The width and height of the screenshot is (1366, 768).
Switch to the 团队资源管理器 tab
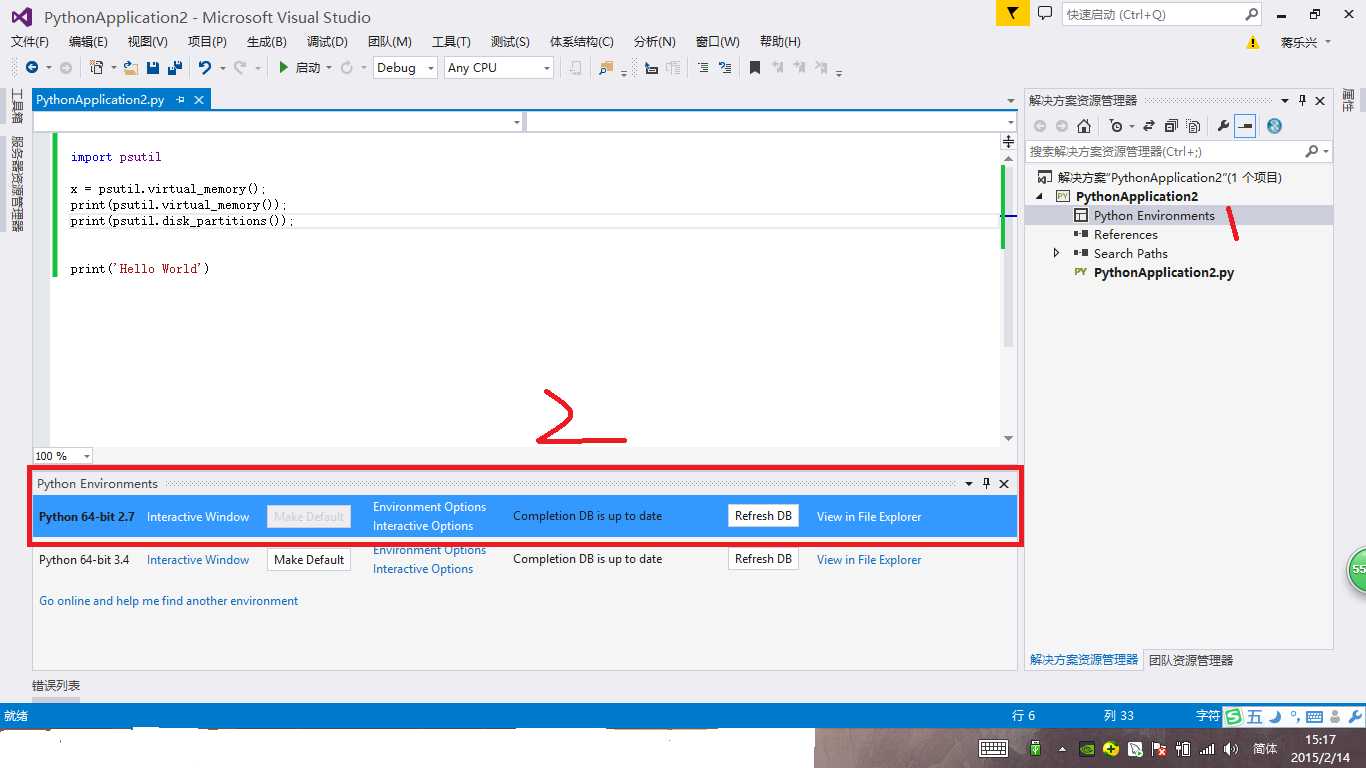[1191, 660]
